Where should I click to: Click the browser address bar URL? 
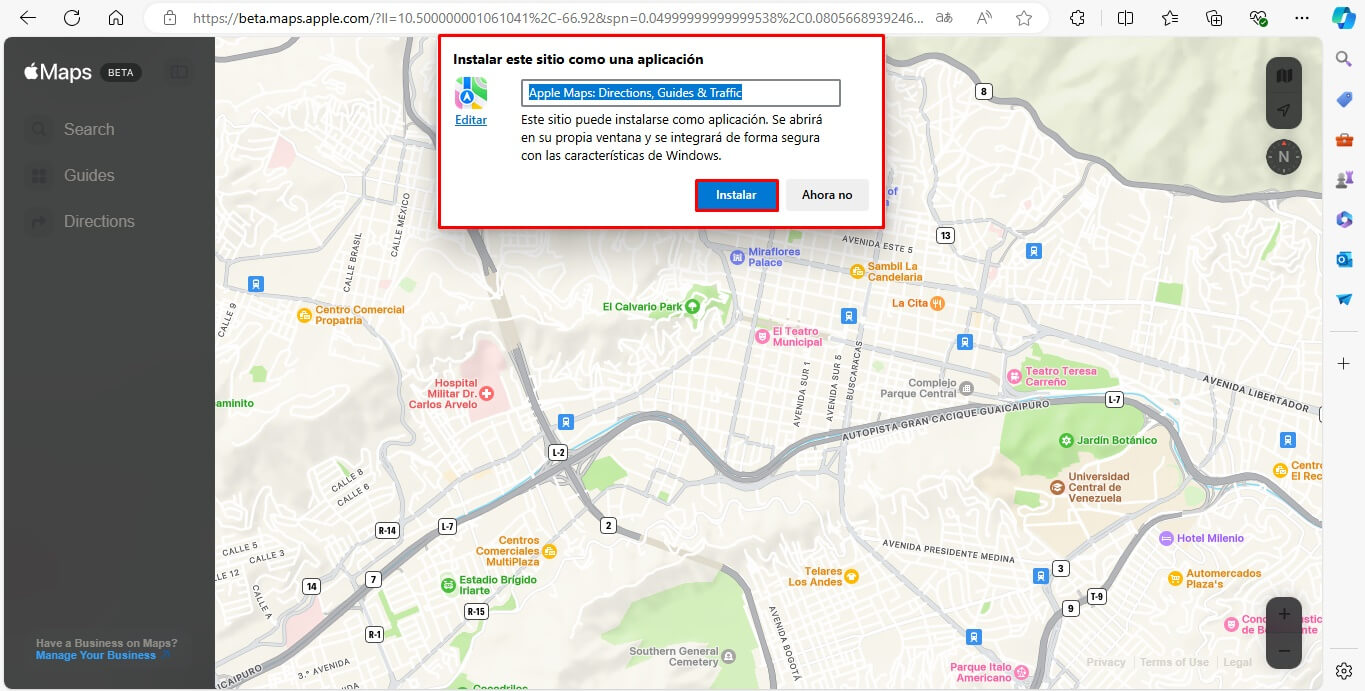tap(558, 18)
